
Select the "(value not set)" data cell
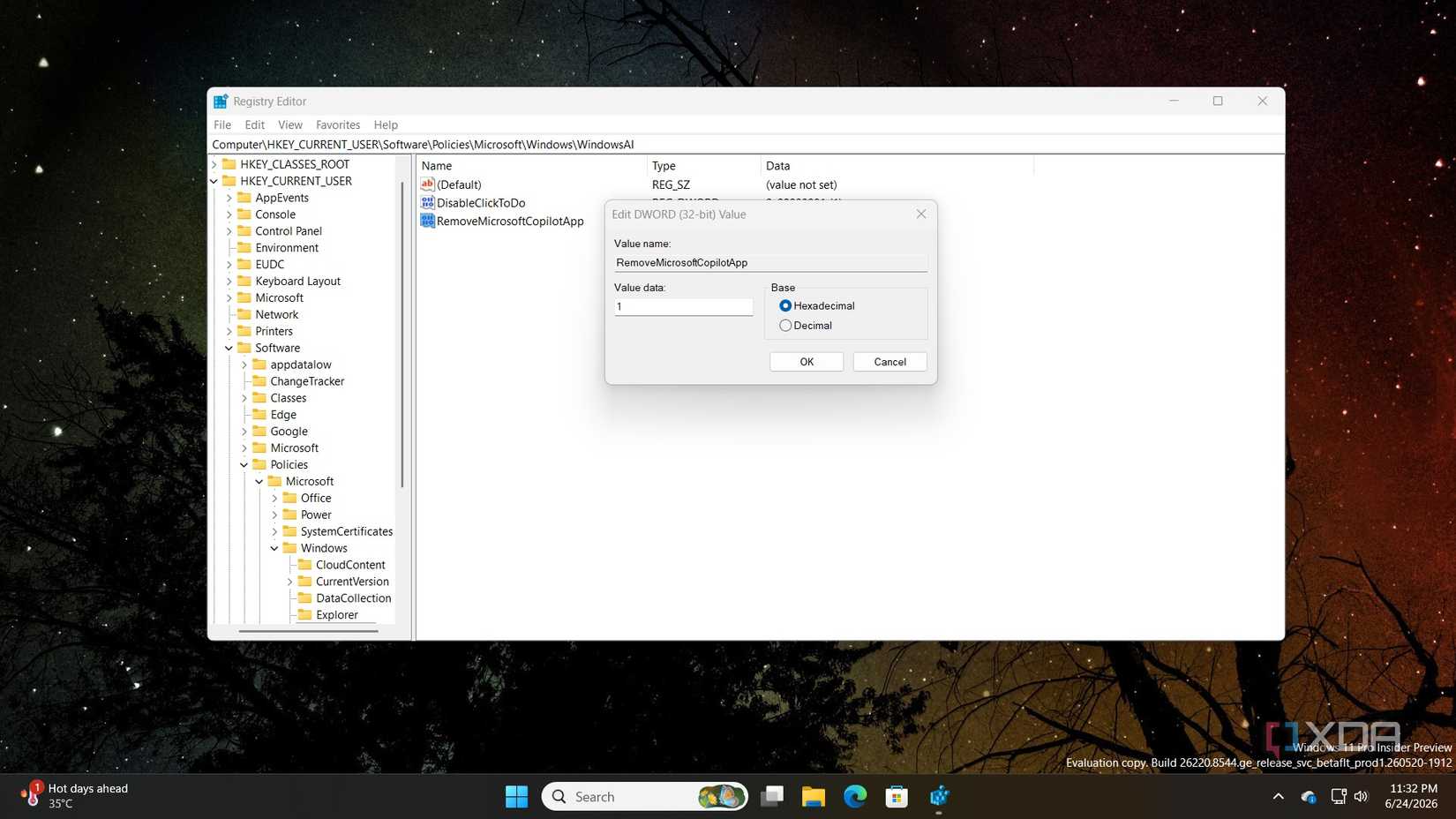click(801, 184)
